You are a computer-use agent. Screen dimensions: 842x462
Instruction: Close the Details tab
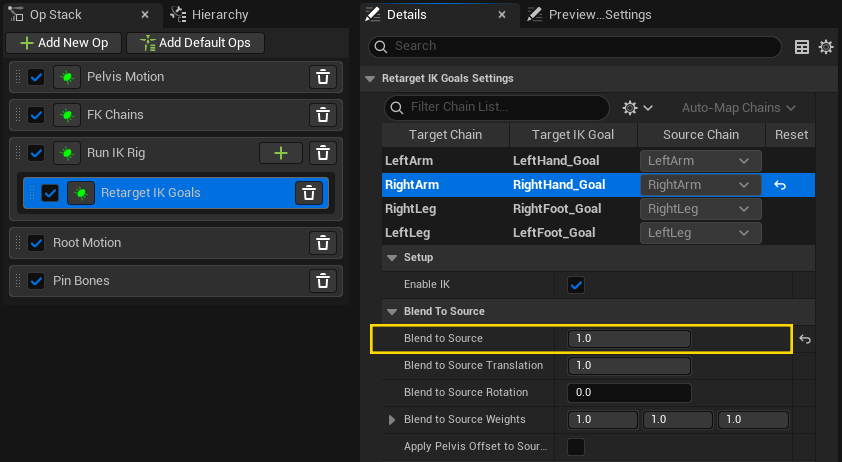[x=502, y=15]
